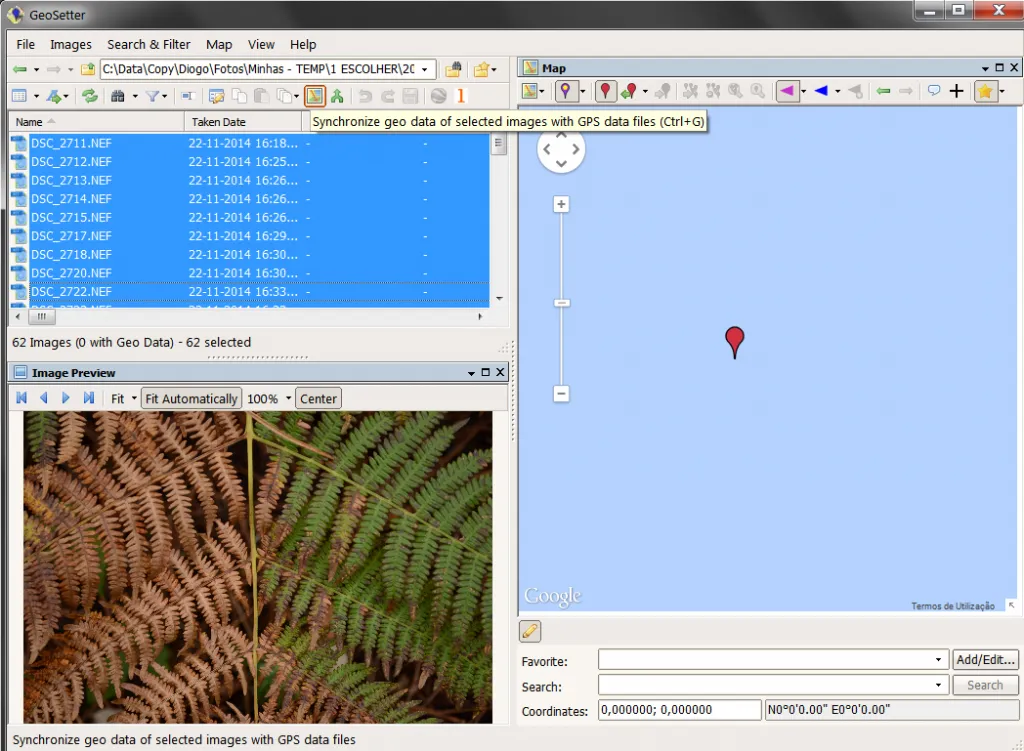Expand the folder path dropdown
This screenshot has height=751, width=1024.
(x=424, y=69)
